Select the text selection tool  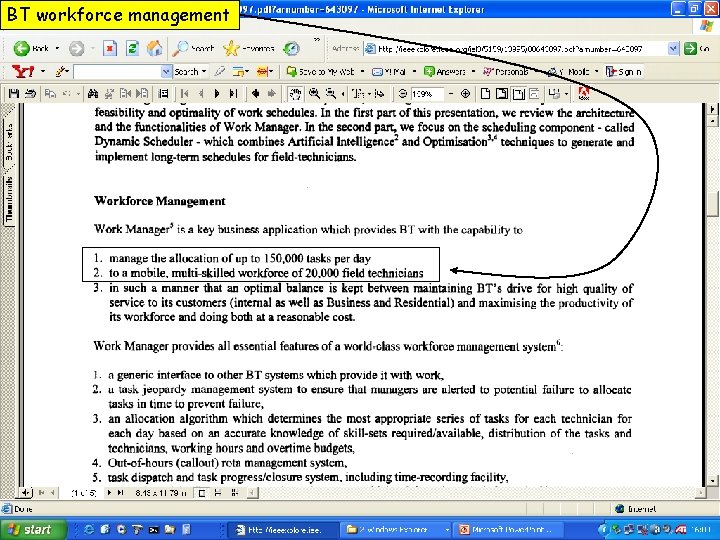[x=358, y=94]
